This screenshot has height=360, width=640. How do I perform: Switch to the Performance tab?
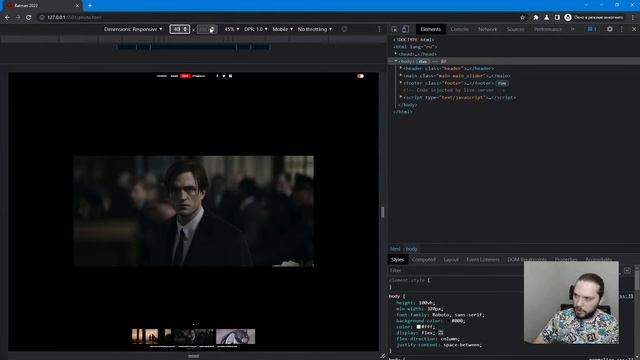[548, 29]
